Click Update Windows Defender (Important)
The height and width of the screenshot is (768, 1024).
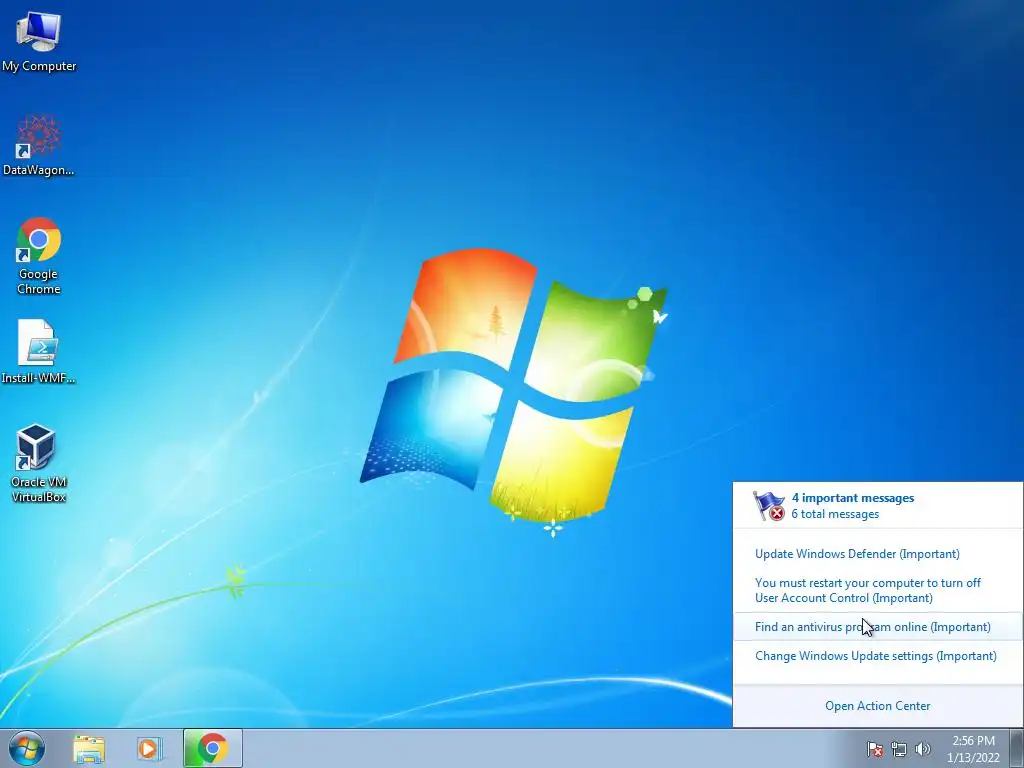tap(857, 554)
